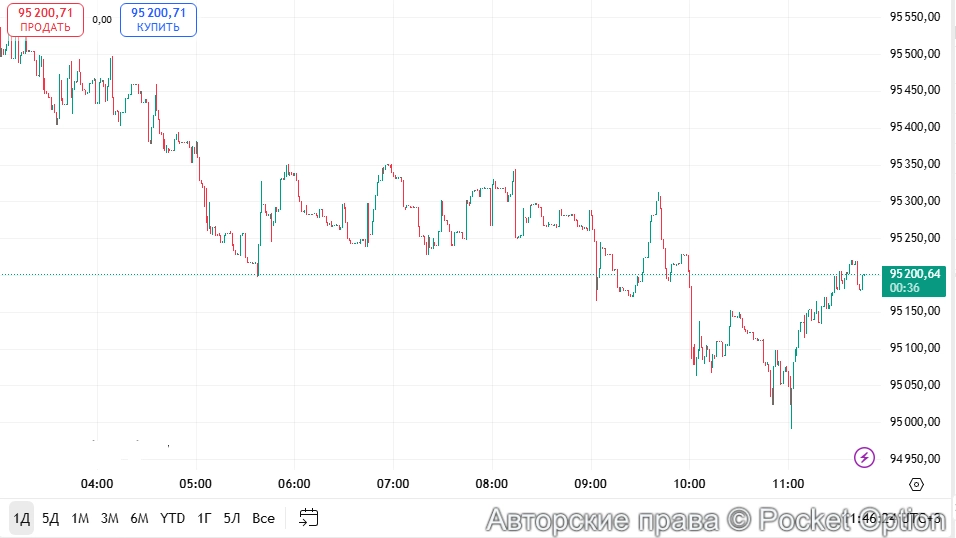
Task: Open the go-to-date calendar icon
Action: coord(309,518)
